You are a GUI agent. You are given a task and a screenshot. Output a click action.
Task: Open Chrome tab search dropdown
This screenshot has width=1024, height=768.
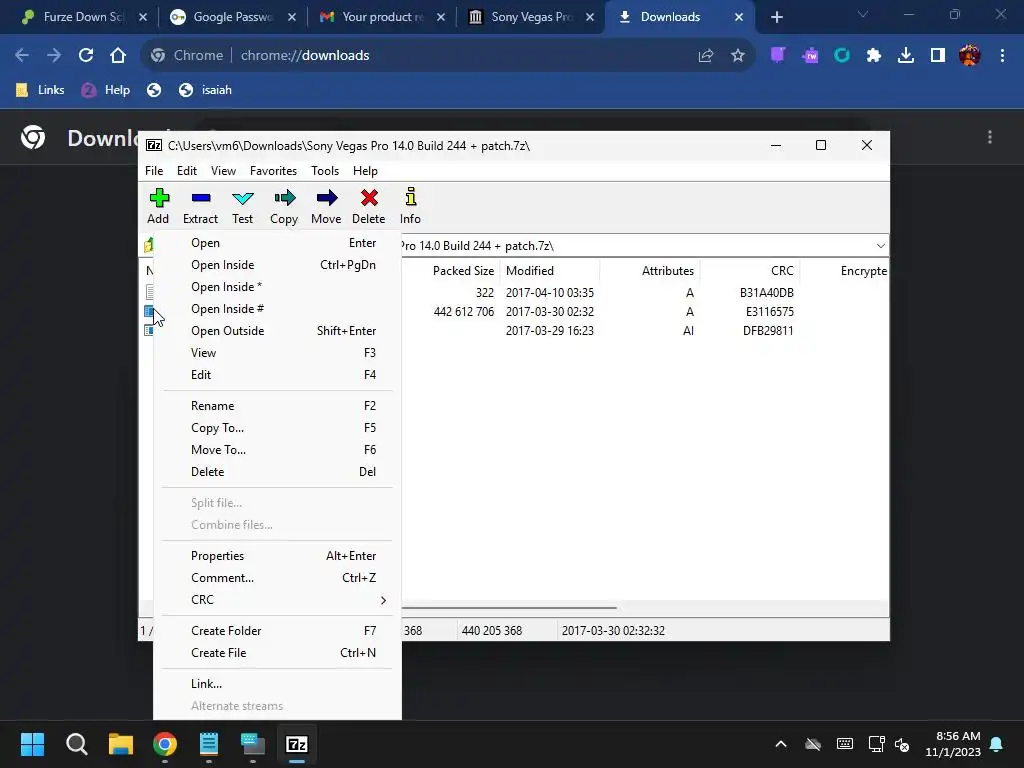coord(863,14)
